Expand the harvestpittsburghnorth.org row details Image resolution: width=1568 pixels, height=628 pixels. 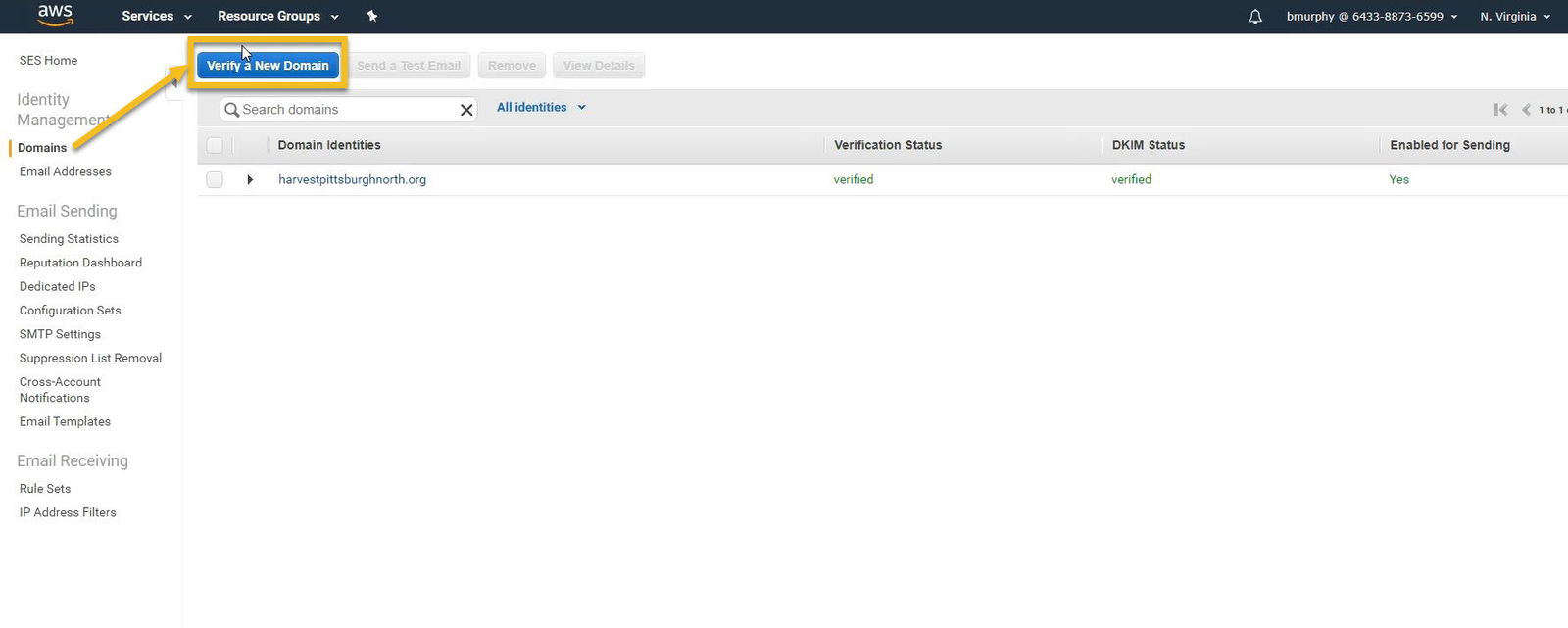250,180
